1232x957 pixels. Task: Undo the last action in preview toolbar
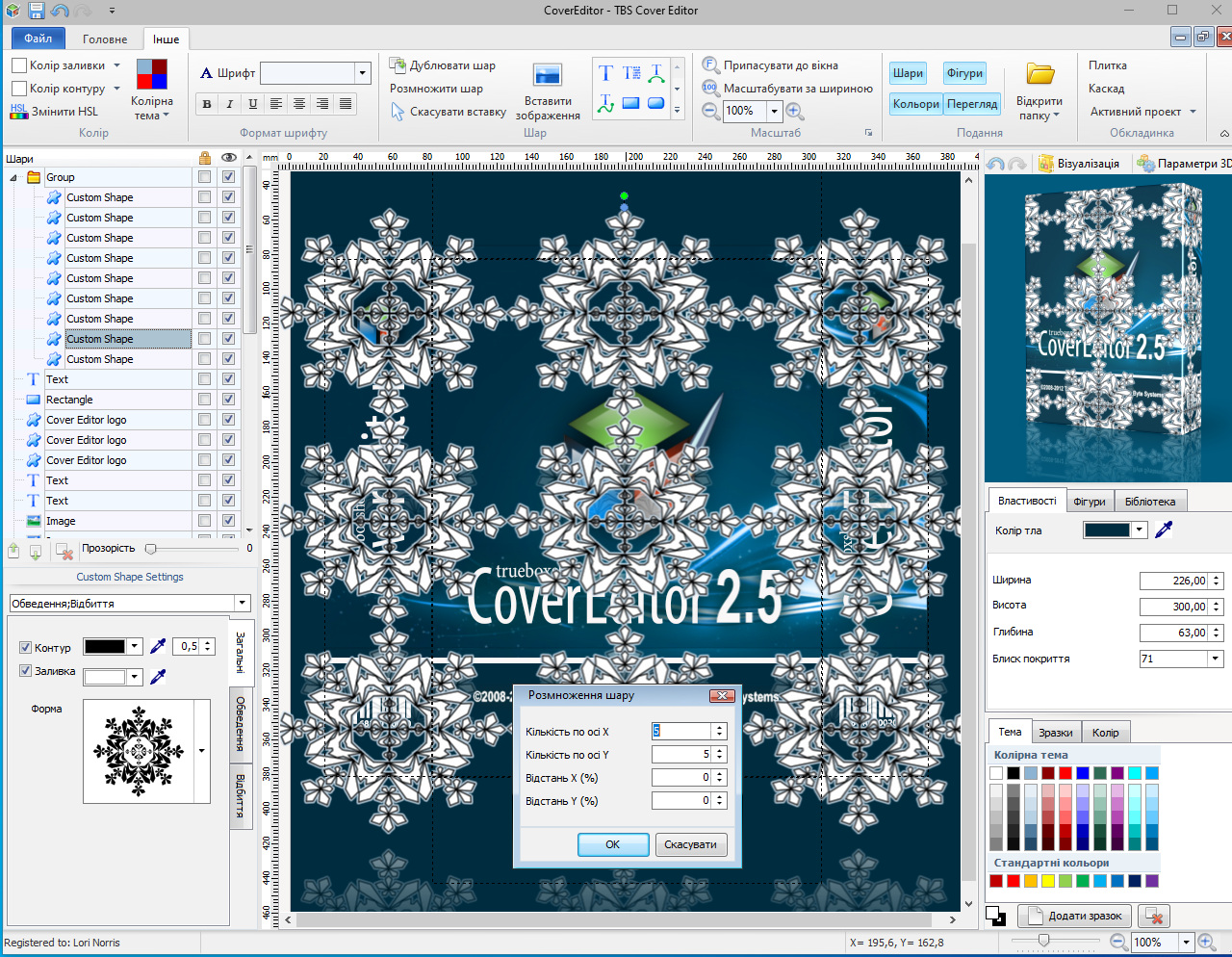[996, 164]
